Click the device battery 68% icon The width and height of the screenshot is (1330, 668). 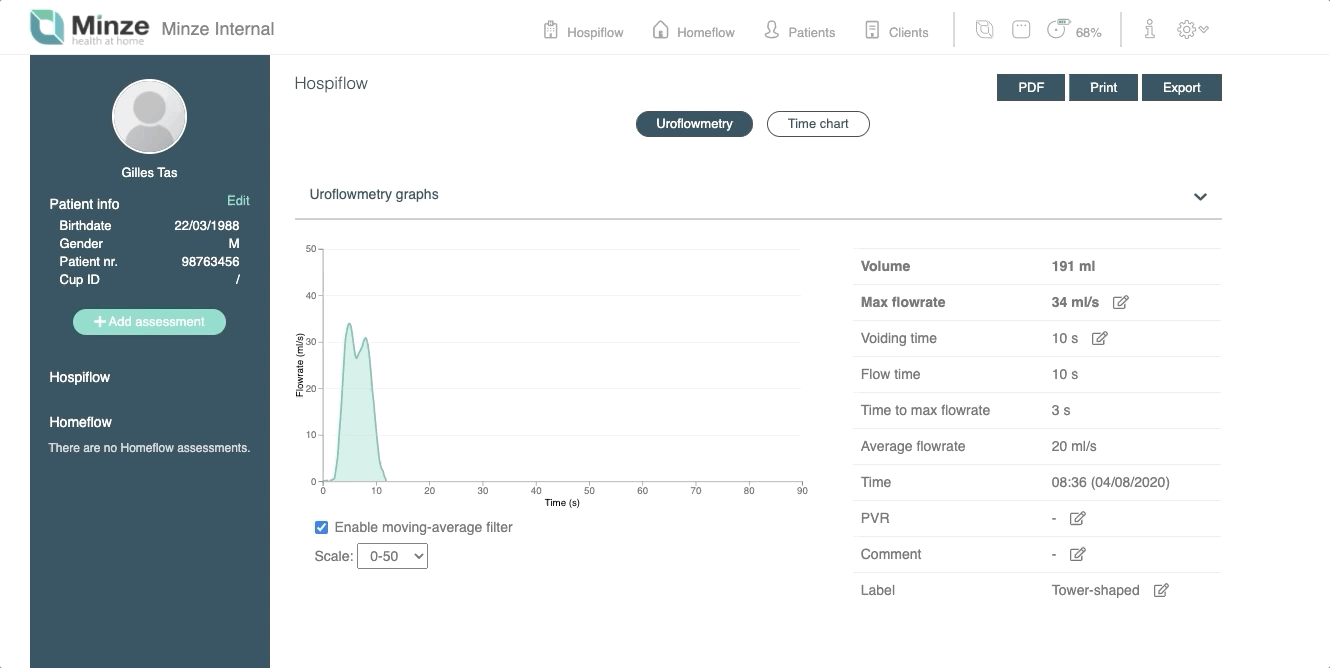(x=1073, y=31)
